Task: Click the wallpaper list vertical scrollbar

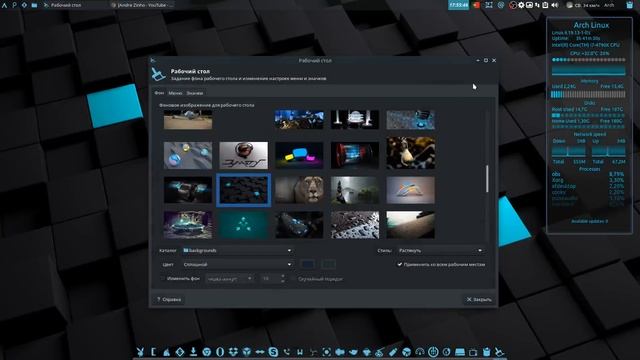Action: [487, 179]
